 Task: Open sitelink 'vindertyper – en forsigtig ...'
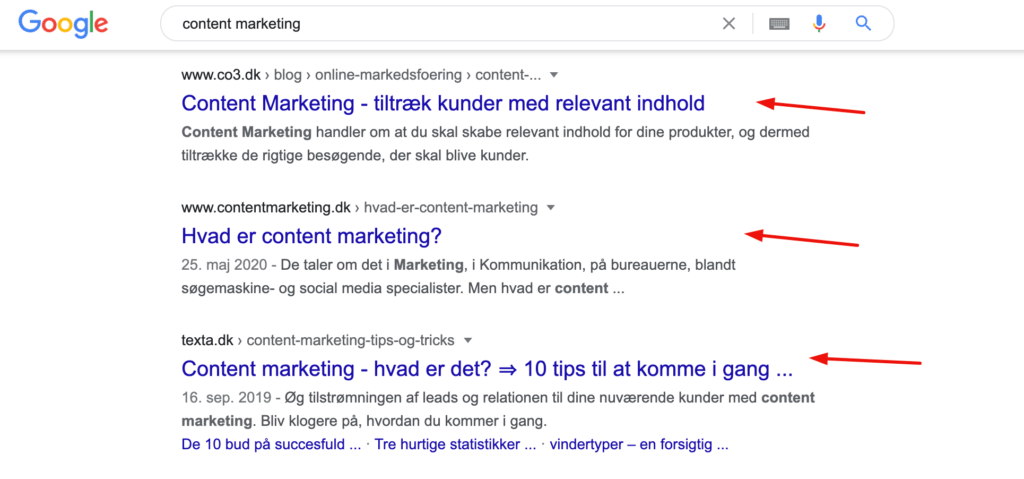(639, 446)
